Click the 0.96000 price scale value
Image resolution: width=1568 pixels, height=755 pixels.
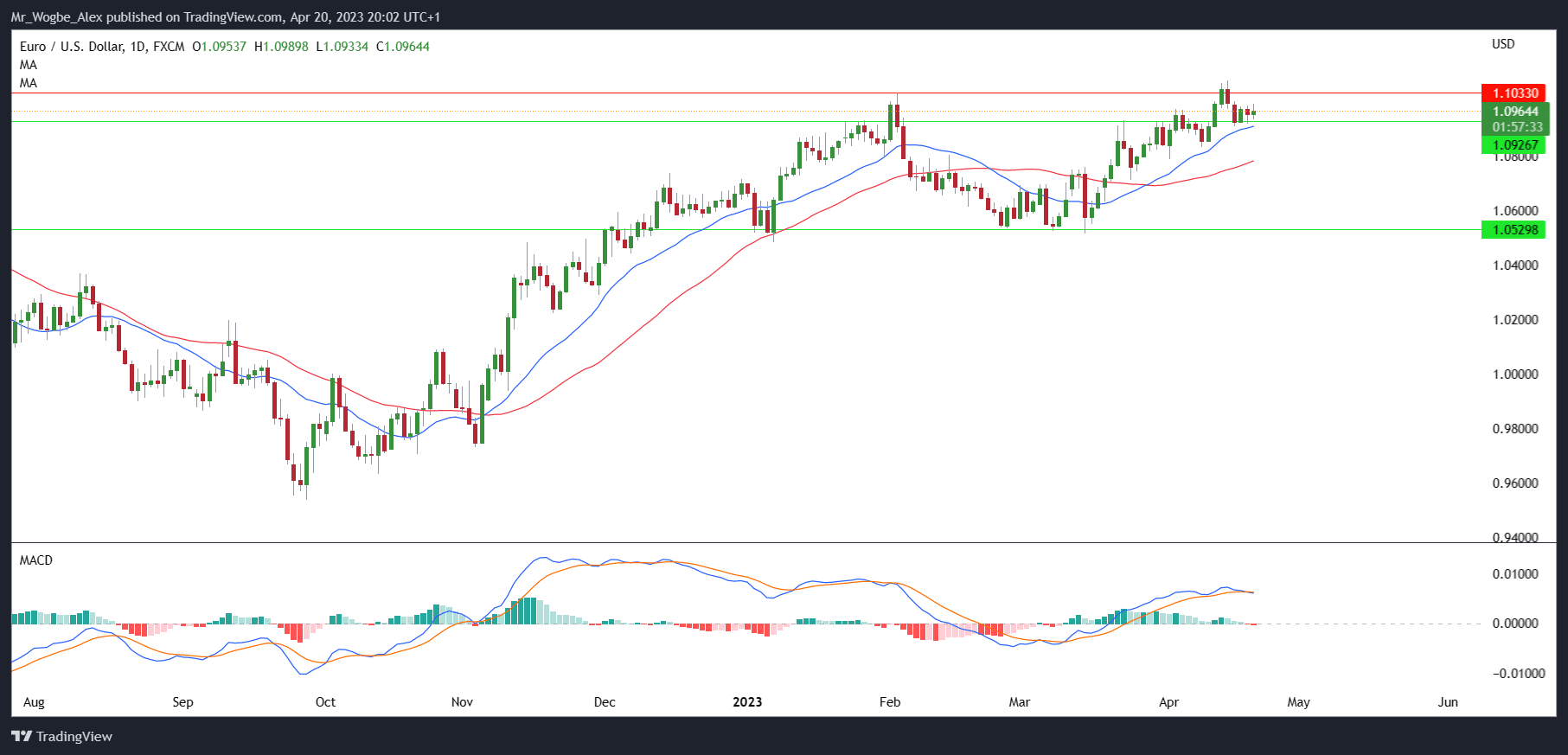click(x=1515, y=483)
